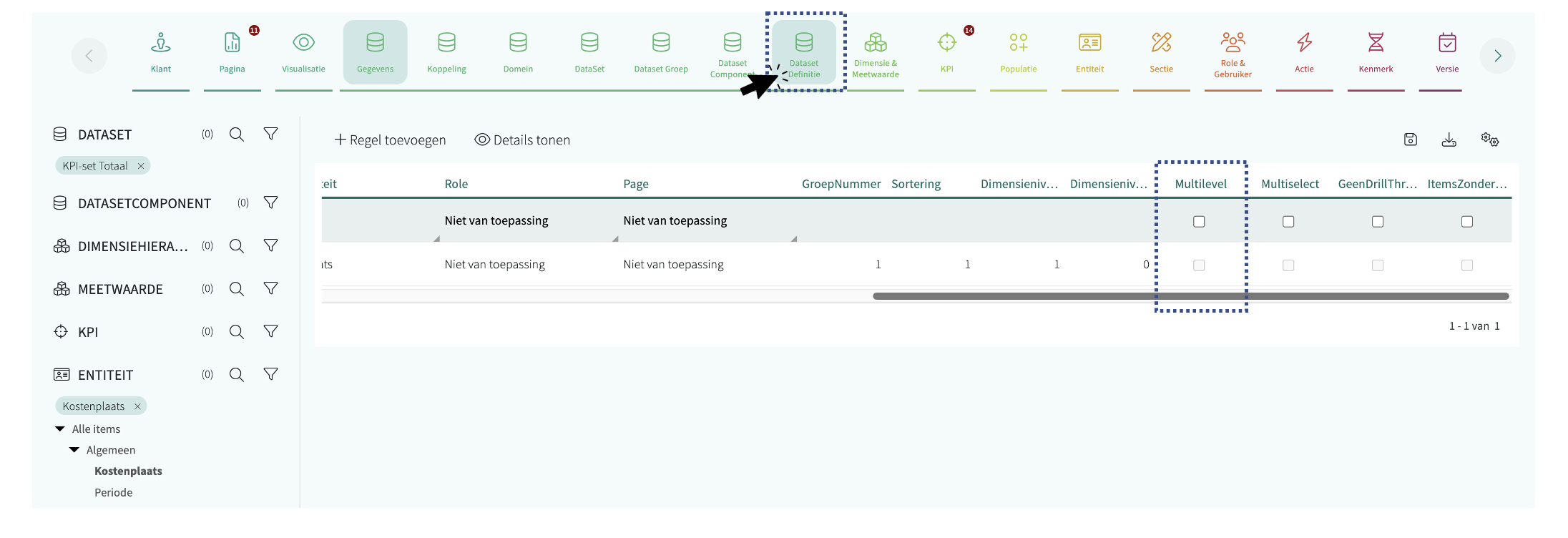This screenshot has width=1568, height=538.
Task: Collapse the Alle items tree node
Action: pyautogui.click(x=60, y=429)
